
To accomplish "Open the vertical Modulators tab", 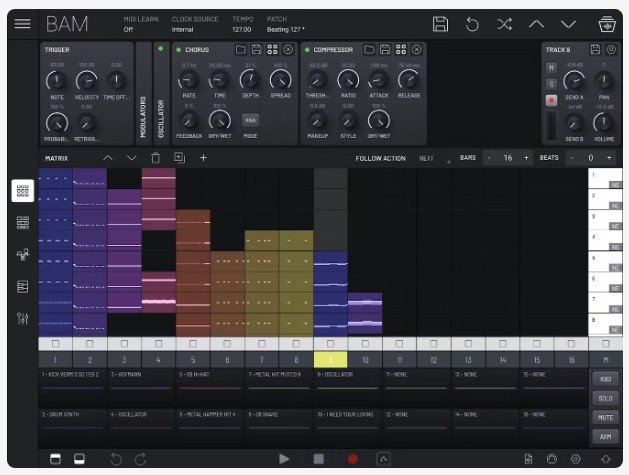I will pos(144,93).
